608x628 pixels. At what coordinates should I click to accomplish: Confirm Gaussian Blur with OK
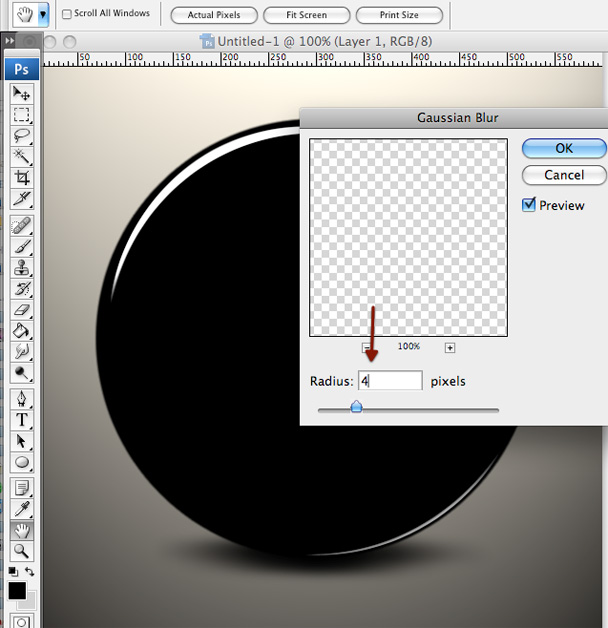click(564, 148)
